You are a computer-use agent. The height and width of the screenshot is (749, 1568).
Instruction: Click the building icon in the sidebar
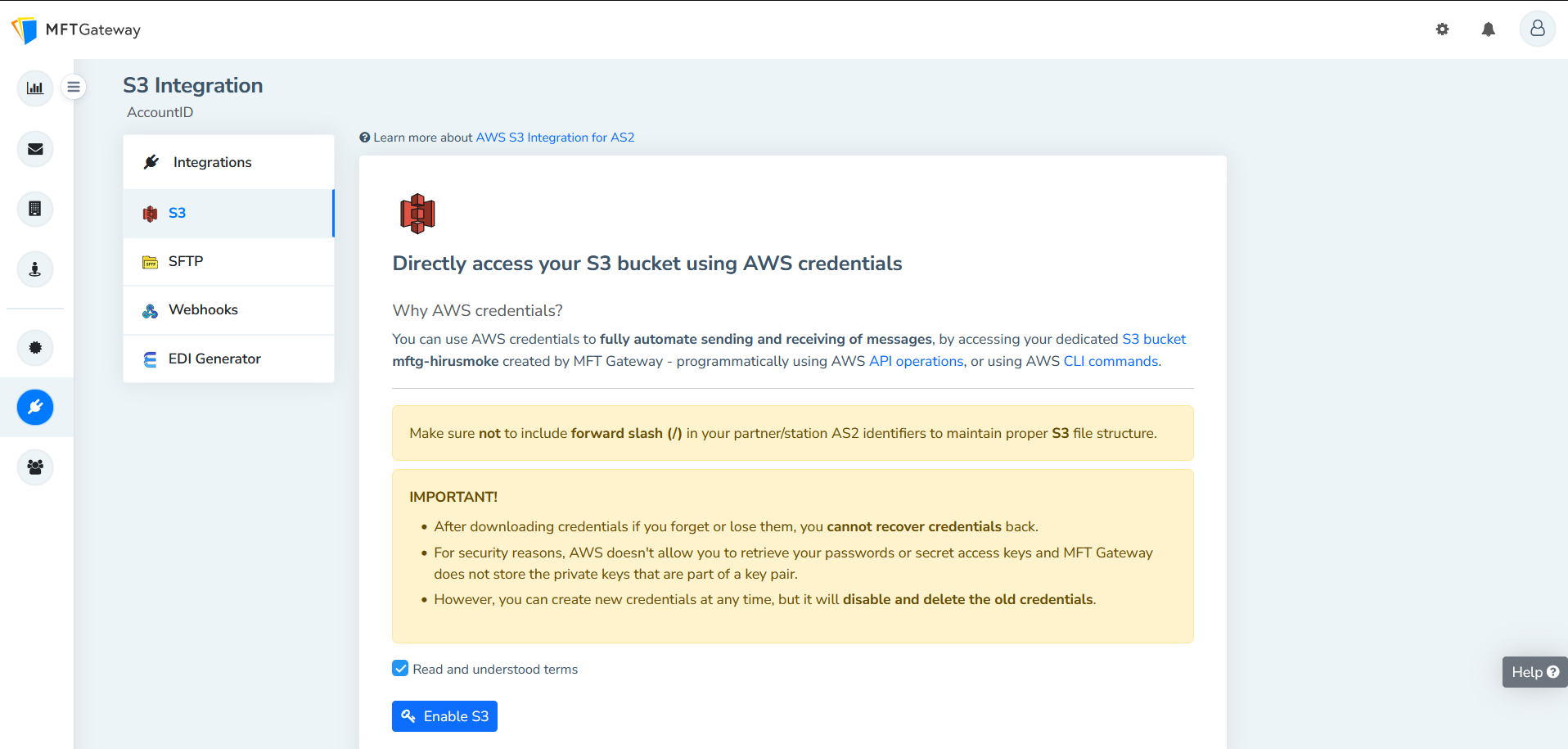pyautogui.click(x=35, y=209)
